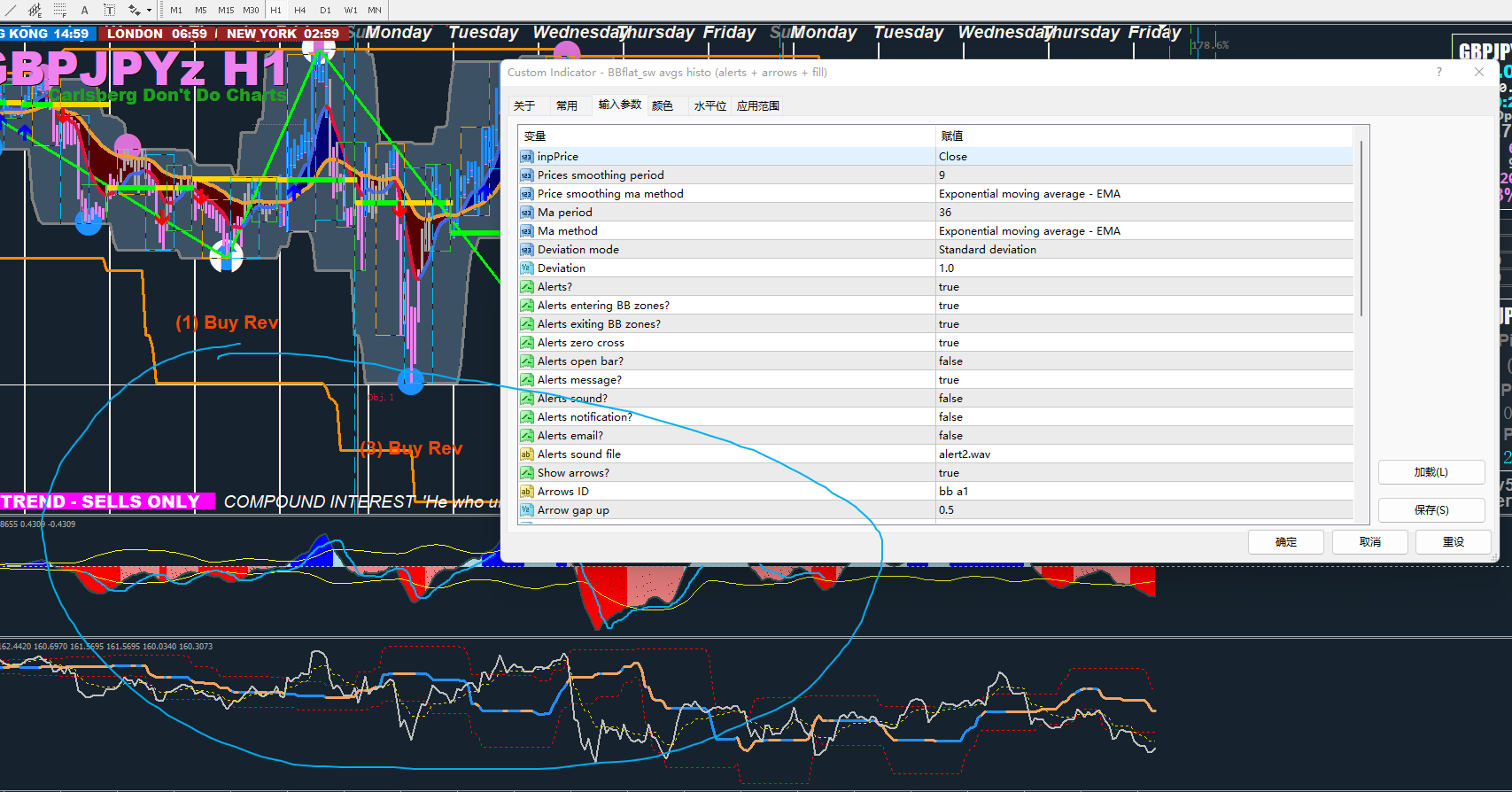Viewport: 1512px width, 792px height.
Task: Select the text tool 'A'
Action: (84, 10)
